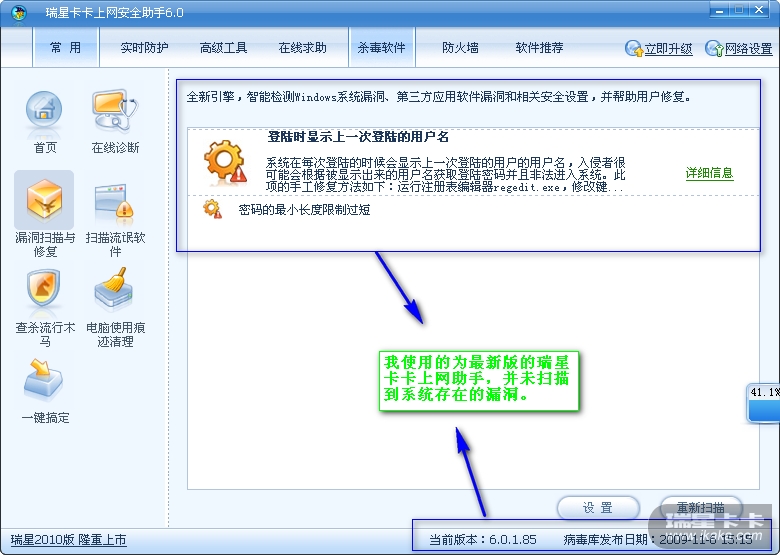Click the Rising app logo in title bar
Image resolution: width=780 pixels, height=555 pixels.
(x=18, y=12)
